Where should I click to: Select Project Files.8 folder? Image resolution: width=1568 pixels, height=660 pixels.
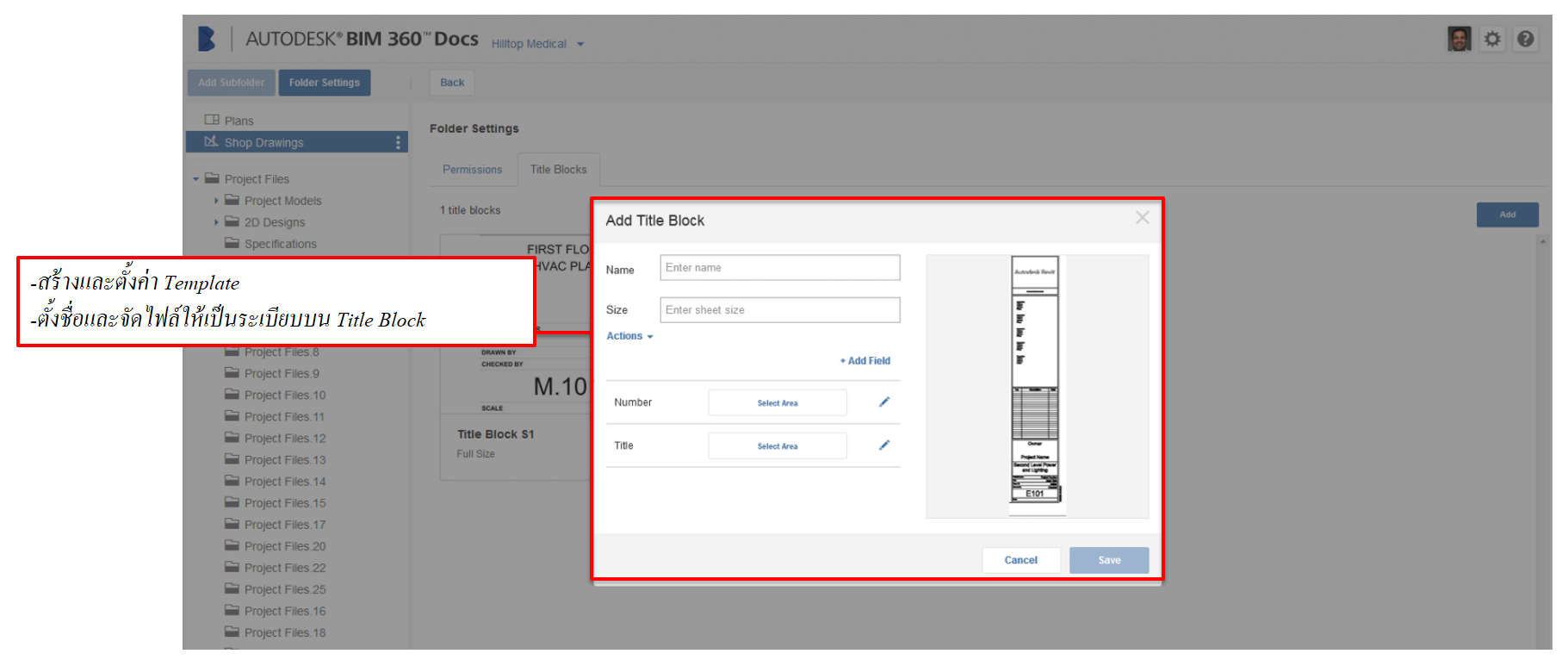pos(282,352)
